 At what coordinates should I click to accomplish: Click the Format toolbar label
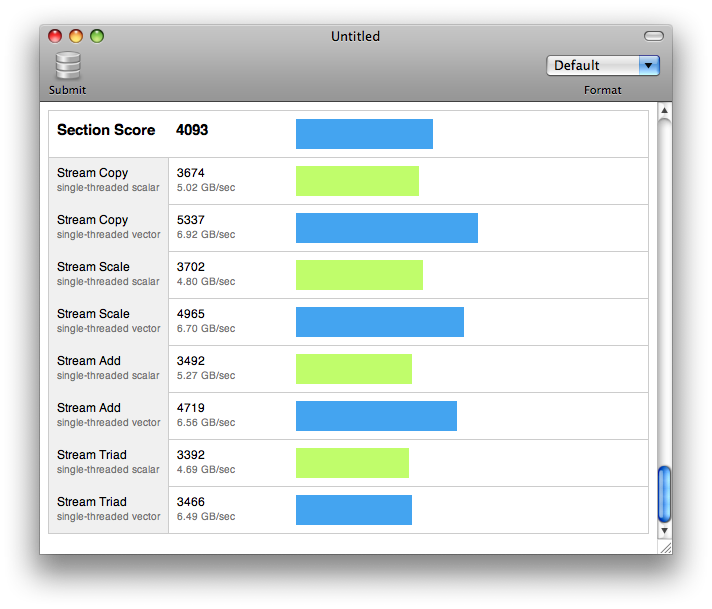(x=603, y=90)
